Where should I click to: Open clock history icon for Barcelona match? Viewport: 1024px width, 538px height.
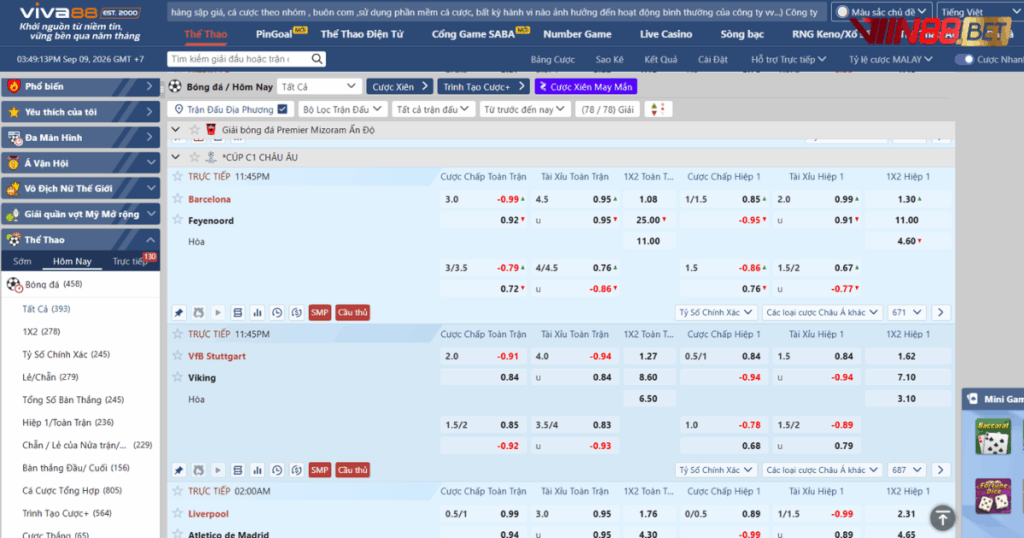pos(277,313)
